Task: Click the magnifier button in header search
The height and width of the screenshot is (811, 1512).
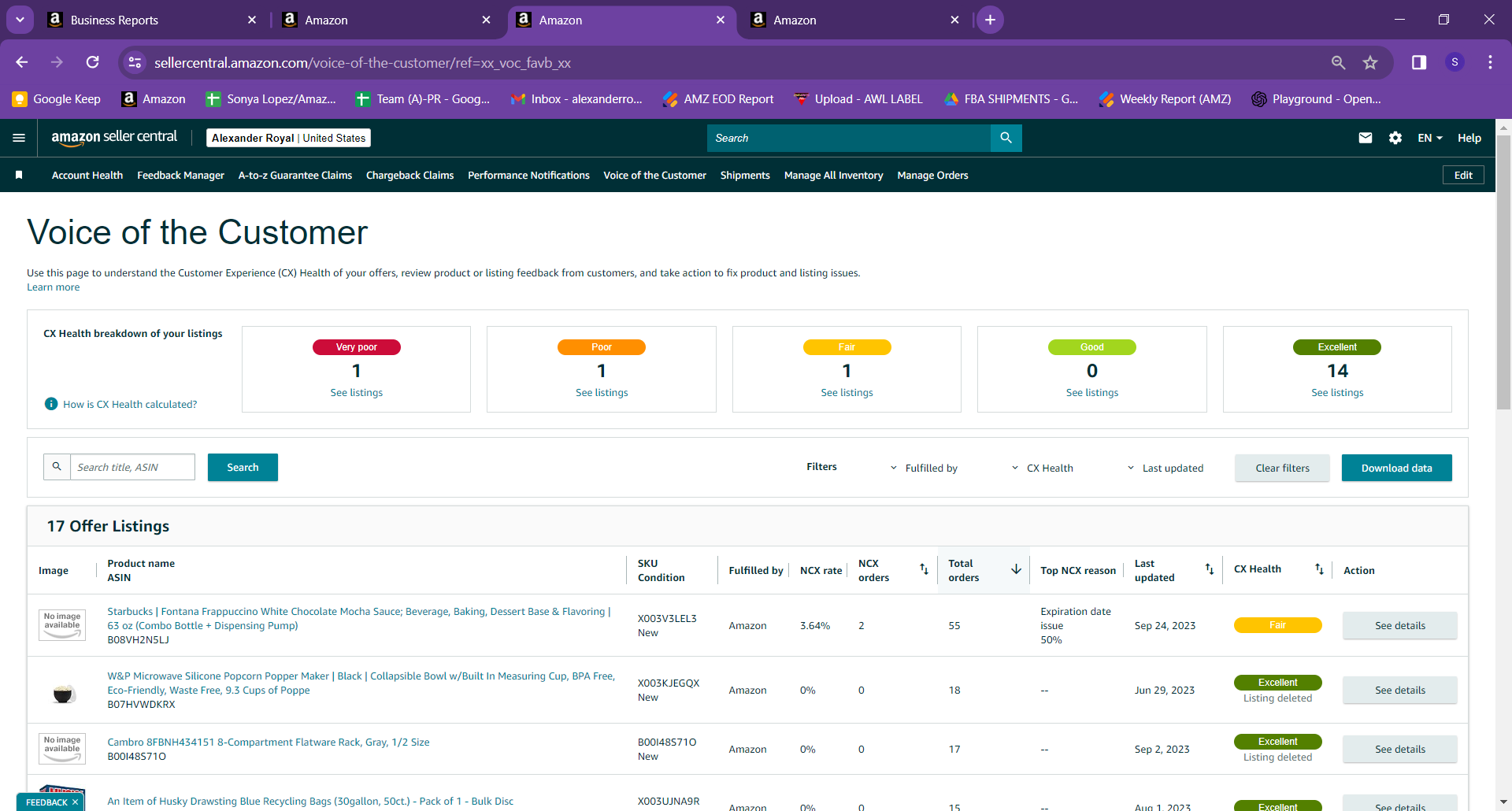Action: tap(1006, 138)
